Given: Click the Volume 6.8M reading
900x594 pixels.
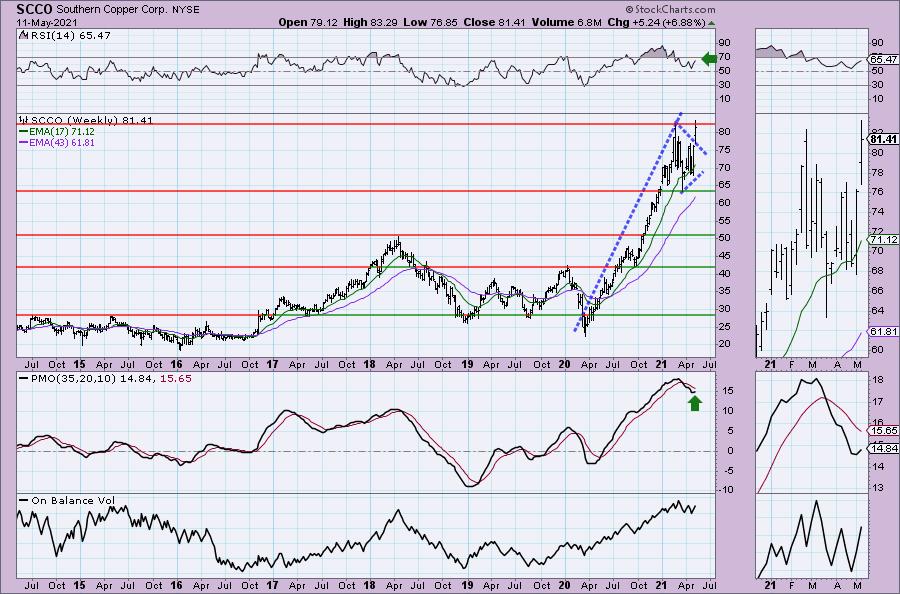Looking at the screenshot, I should [567, 22].
